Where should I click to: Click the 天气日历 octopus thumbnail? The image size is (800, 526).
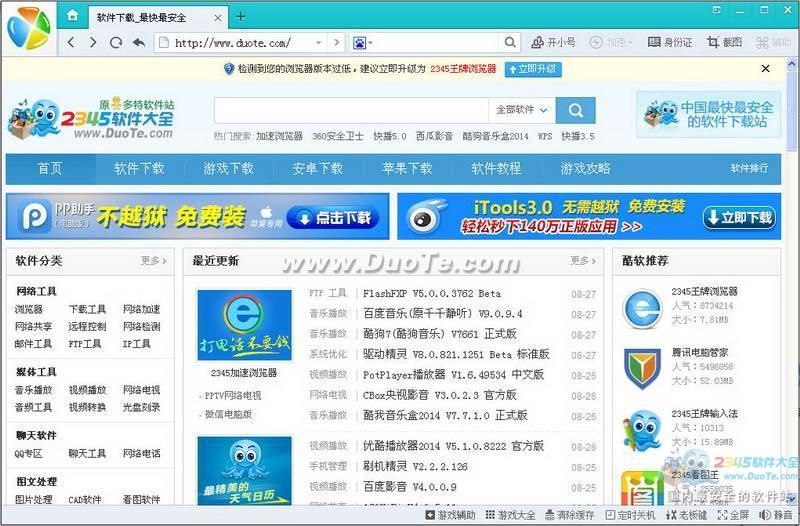[244, 470]
